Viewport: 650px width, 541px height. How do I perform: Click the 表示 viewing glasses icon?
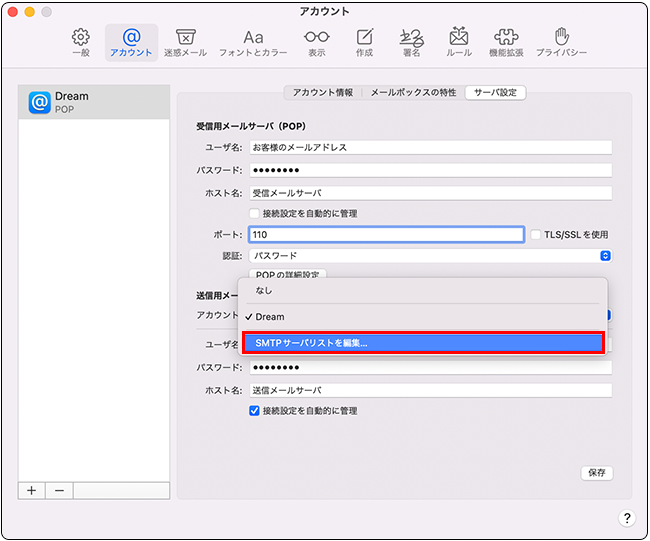(317, 42)
